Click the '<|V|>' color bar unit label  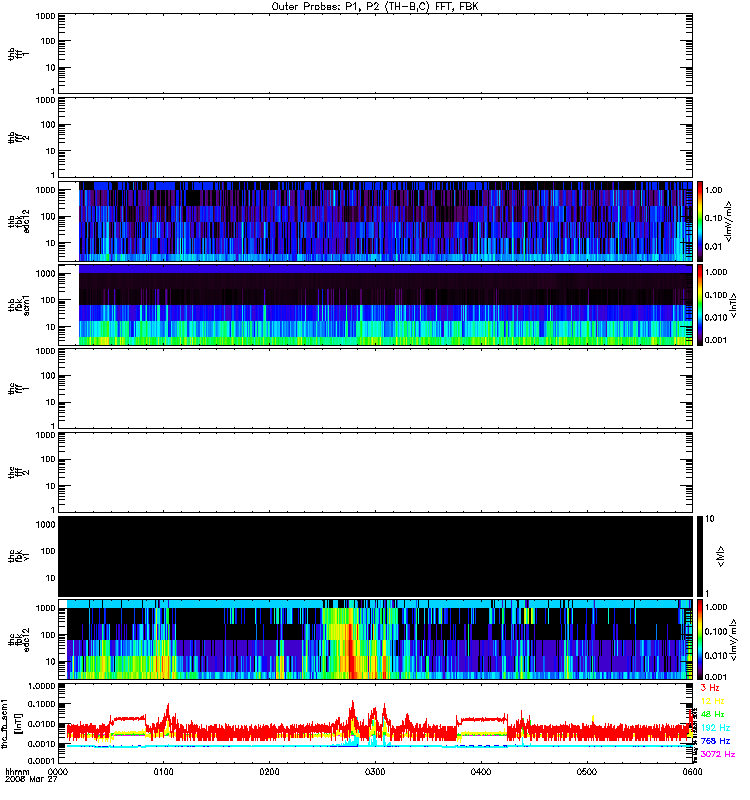coord(721,556)
